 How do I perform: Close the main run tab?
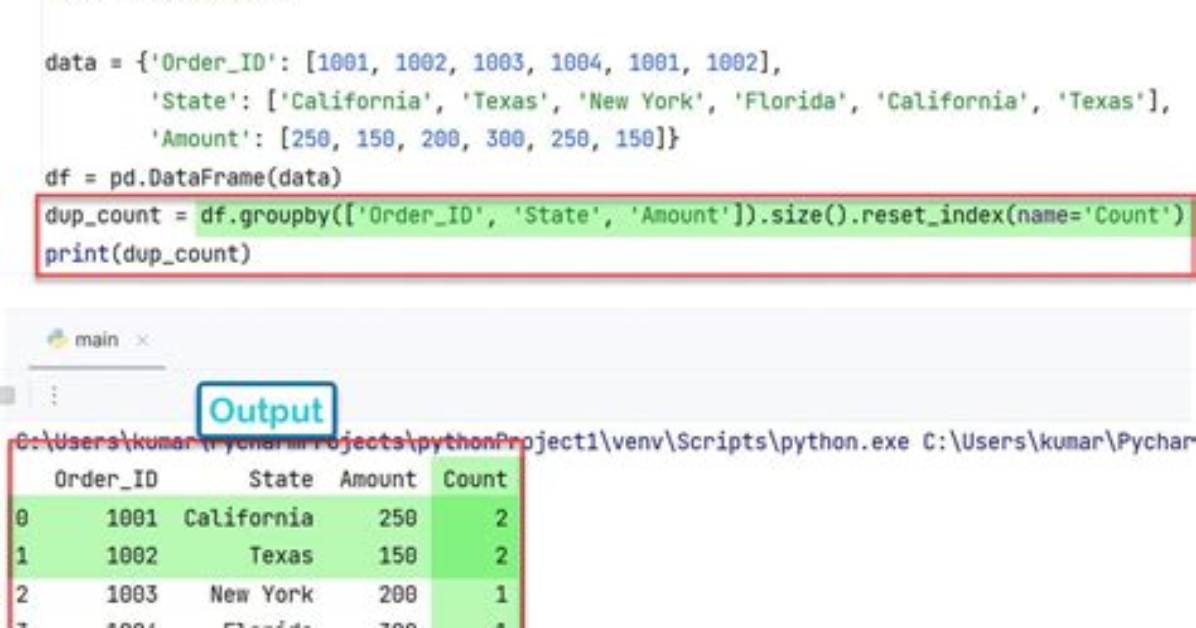coord(142,340)
